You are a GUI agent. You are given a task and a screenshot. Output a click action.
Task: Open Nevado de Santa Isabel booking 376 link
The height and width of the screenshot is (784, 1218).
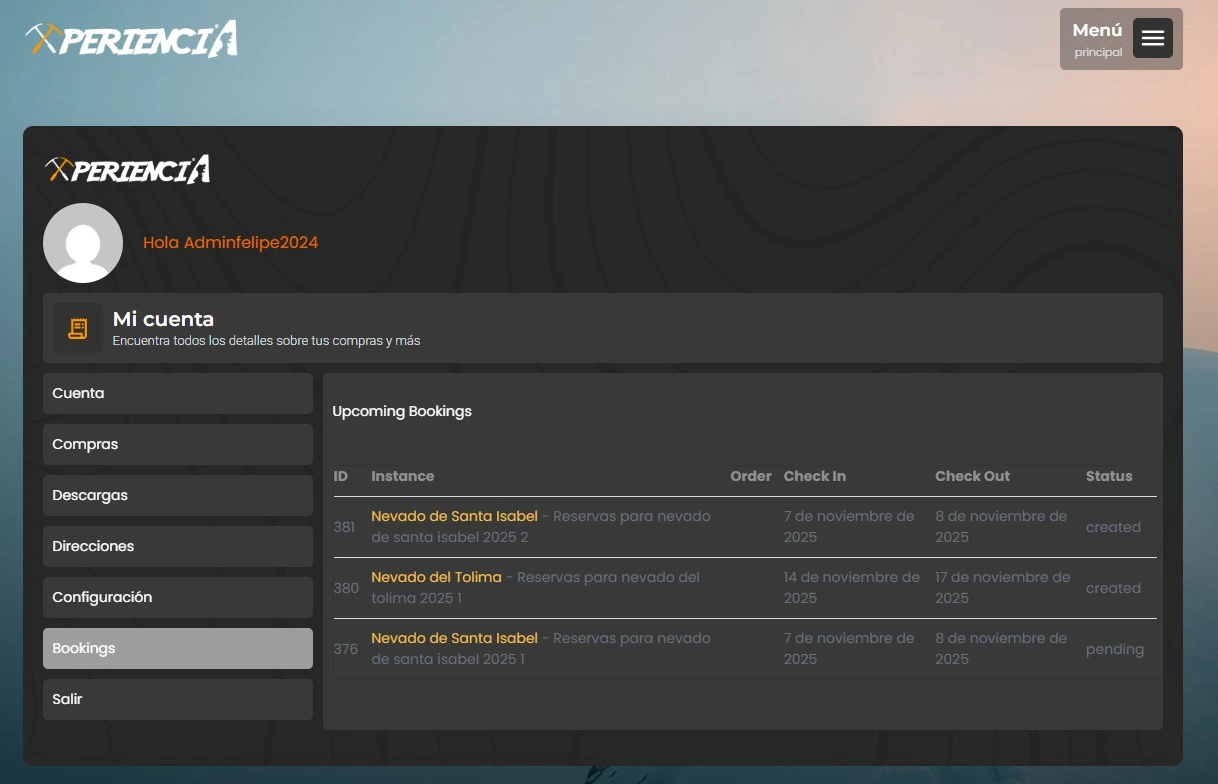(454, 638)
